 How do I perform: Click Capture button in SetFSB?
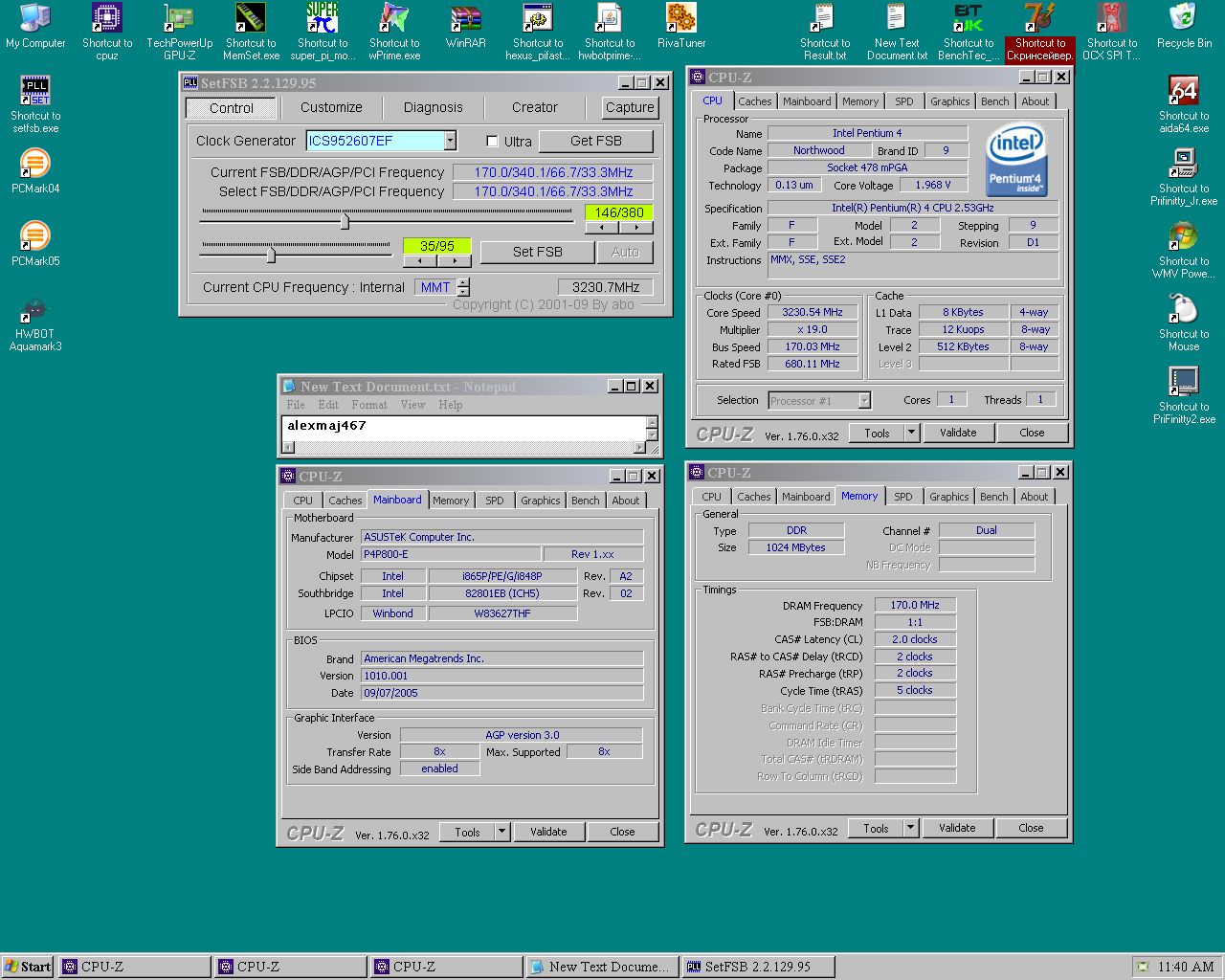(630, 107)
